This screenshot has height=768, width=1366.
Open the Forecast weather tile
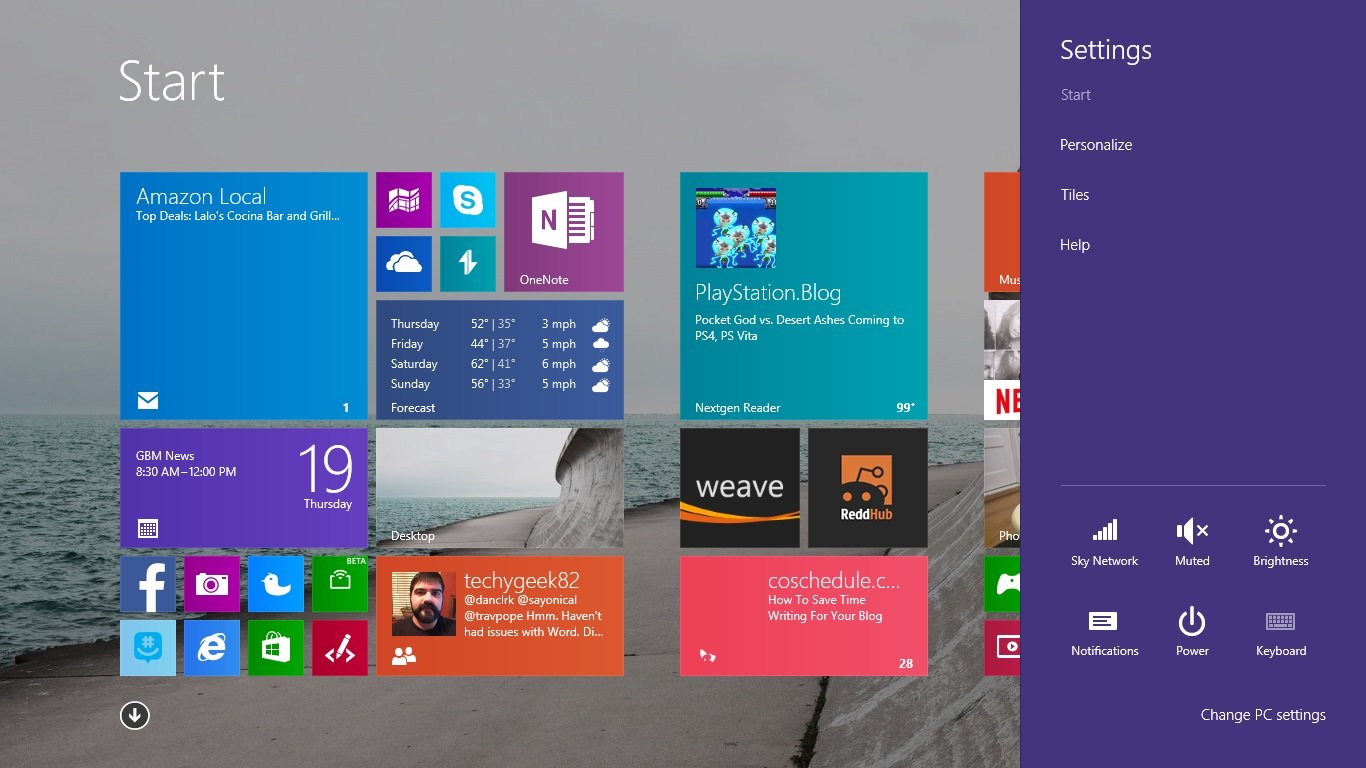(500, 360)
